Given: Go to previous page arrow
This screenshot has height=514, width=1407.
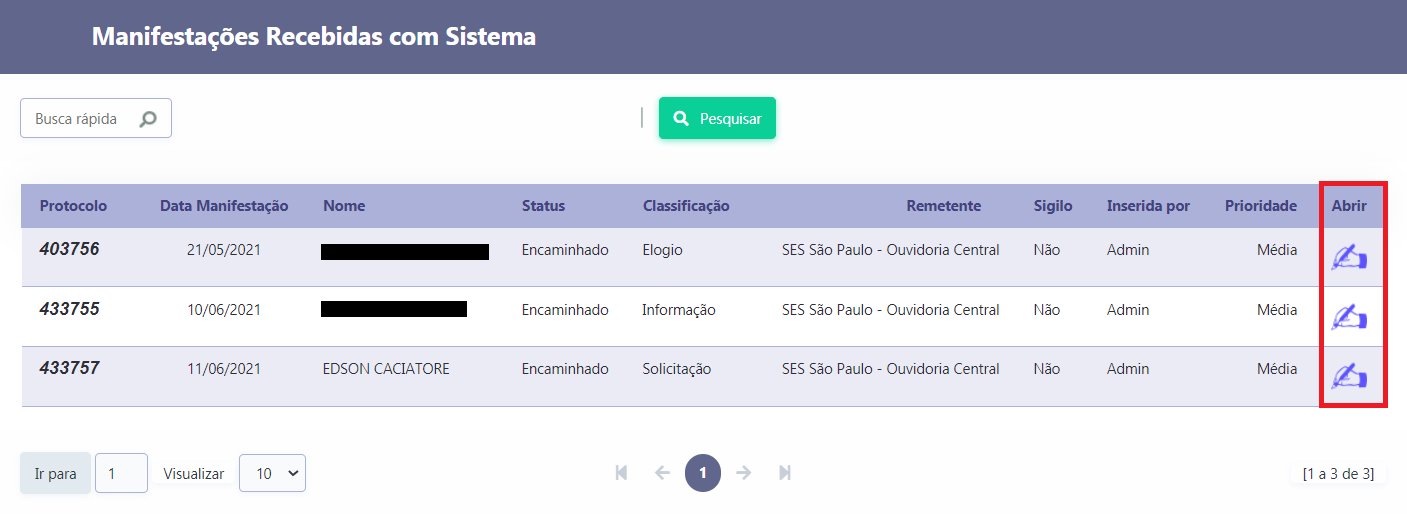Looking at the screenshot, I should tap(662, 473).
